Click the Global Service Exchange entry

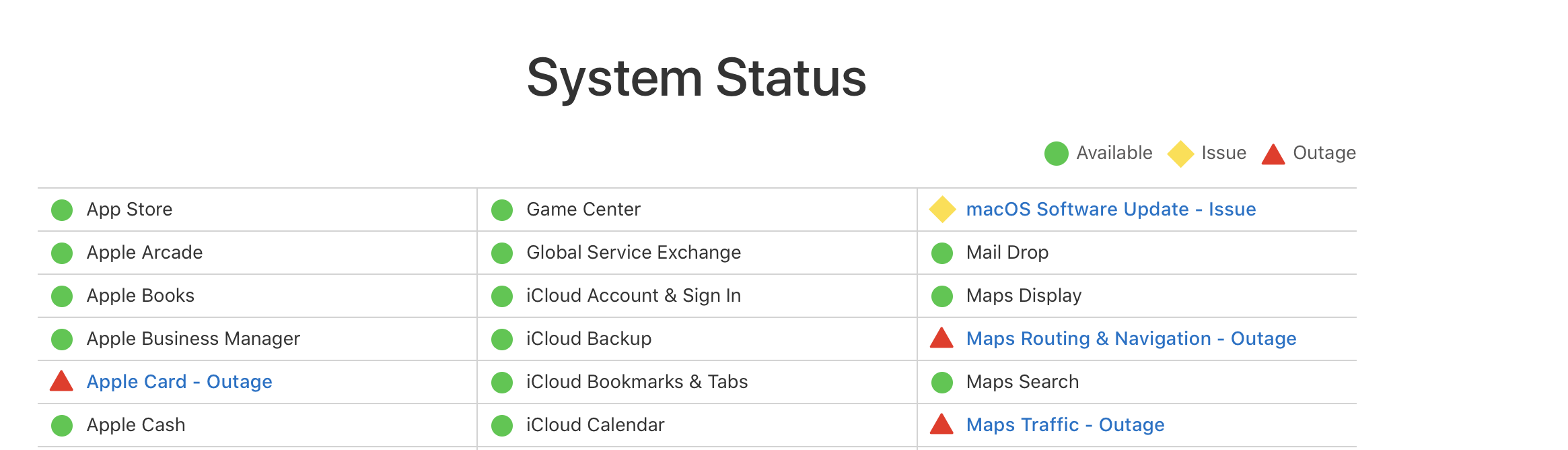(x=633, y=253)
